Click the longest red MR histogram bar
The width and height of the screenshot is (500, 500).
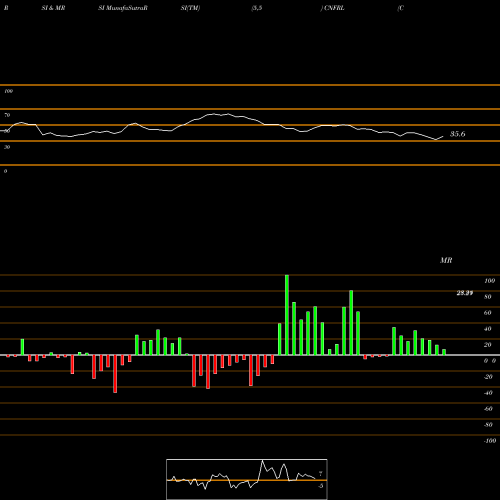click(115, 374)
